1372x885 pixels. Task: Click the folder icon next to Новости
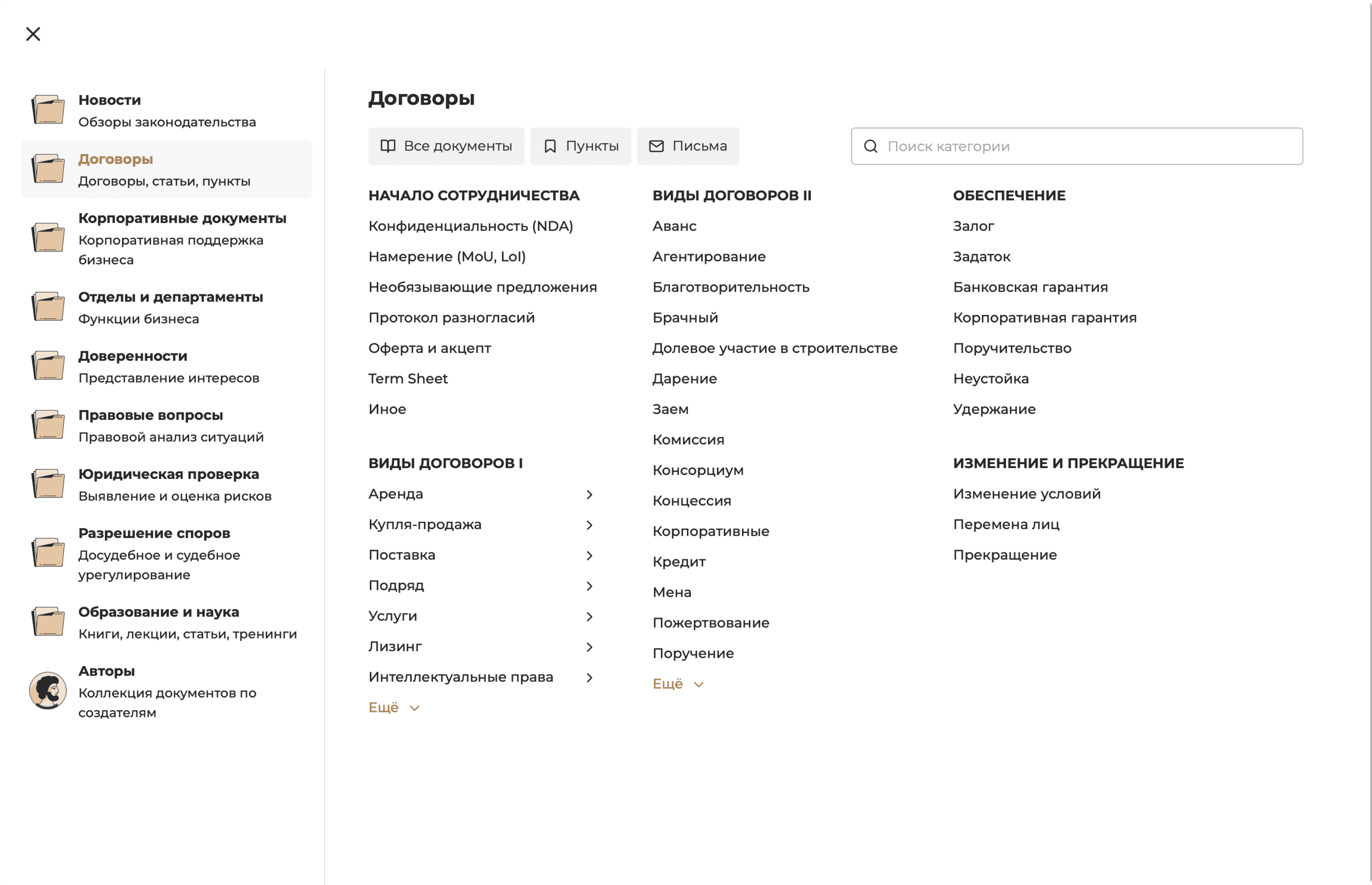pyautogui.click(x=48, y=109)
